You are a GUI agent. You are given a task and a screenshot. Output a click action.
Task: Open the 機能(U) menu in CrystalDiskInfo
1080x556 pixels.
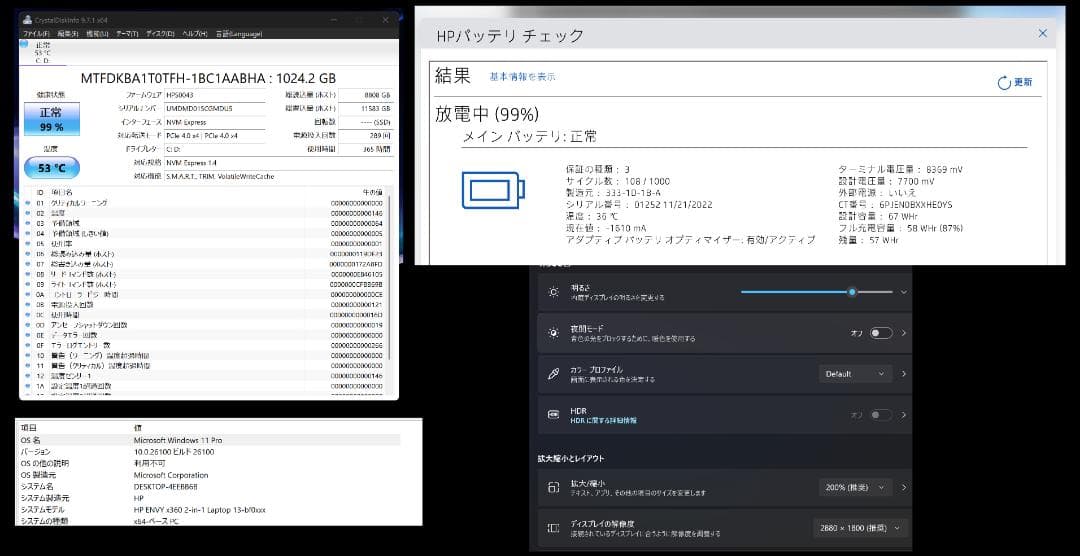pyautogui.click(x=97, y=34)
